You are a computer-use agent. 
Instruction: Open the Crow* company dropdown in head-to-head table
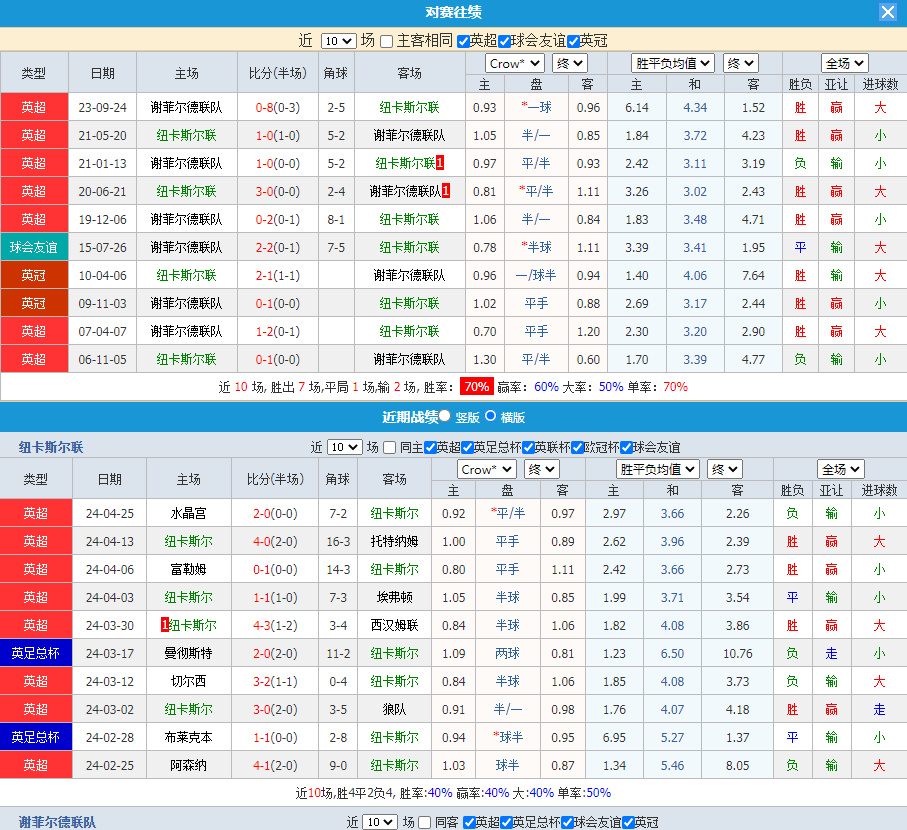click(514, 63)
